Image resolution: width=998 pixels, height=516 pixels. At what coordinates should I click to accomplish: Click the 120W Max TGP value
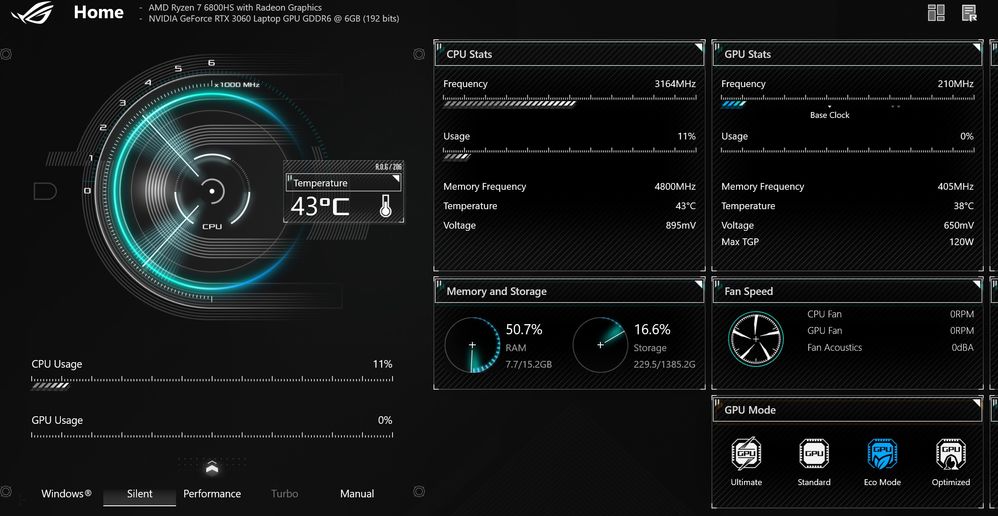pyautogui.click(x=961, y=242)
